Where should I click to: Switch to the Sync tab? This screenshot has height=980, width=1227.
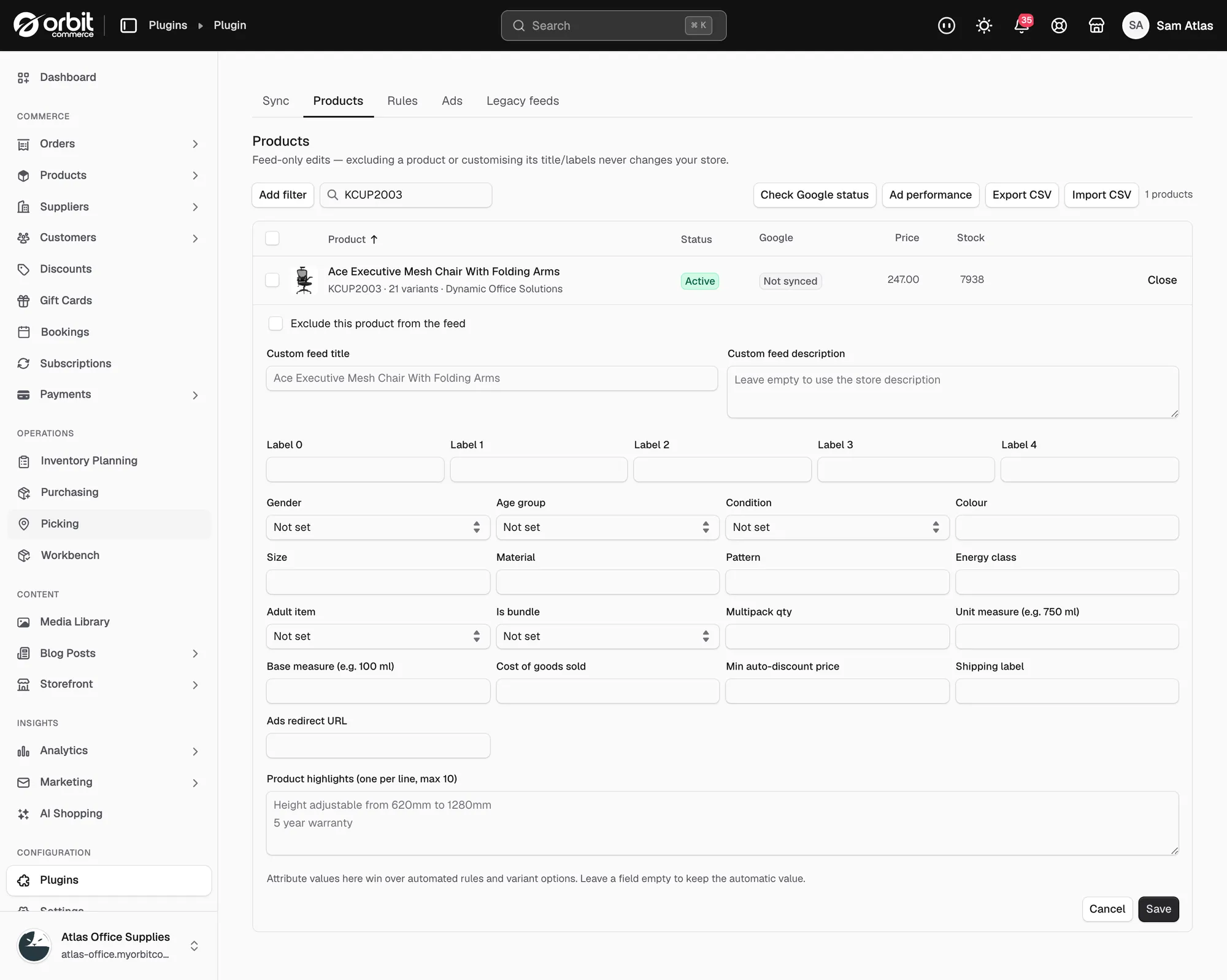click(275, 101)
